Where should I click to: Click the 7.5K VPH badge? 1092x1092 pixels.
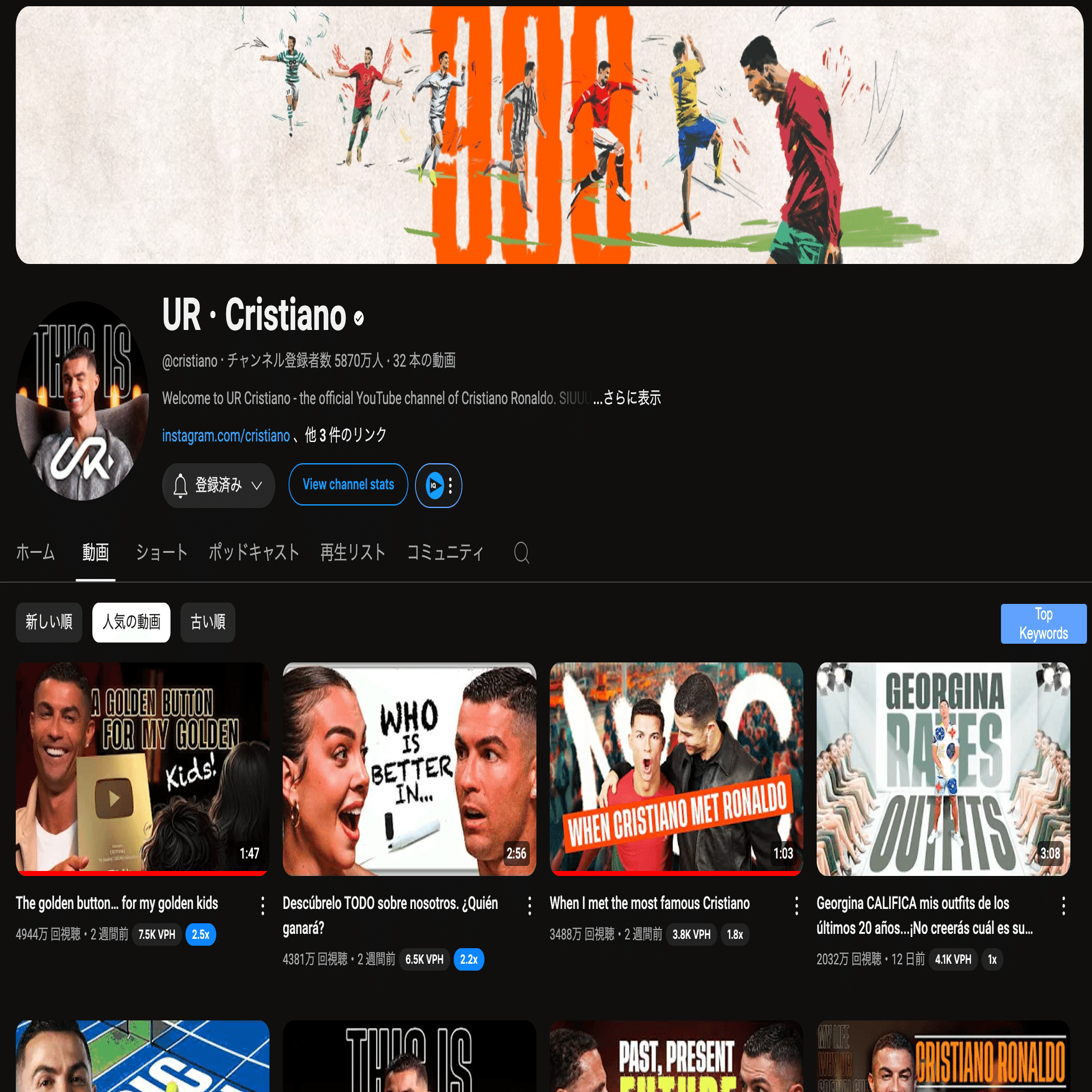tap(157, 934)
